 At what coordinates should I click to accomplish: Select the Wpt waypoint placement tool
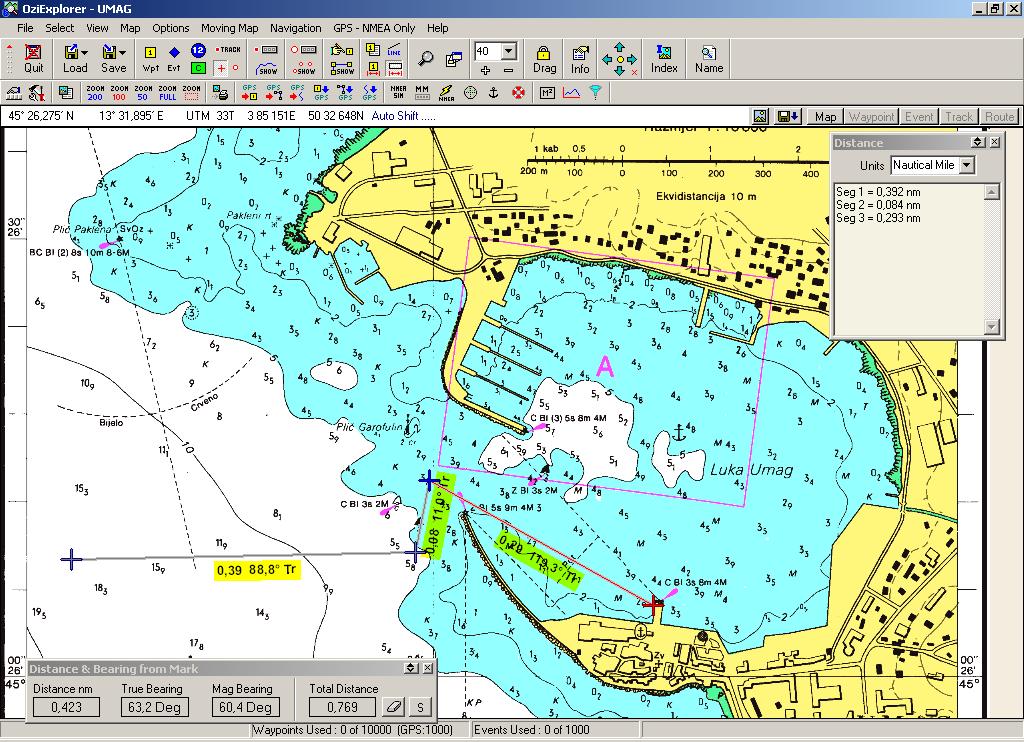click(x=150, y=58)
